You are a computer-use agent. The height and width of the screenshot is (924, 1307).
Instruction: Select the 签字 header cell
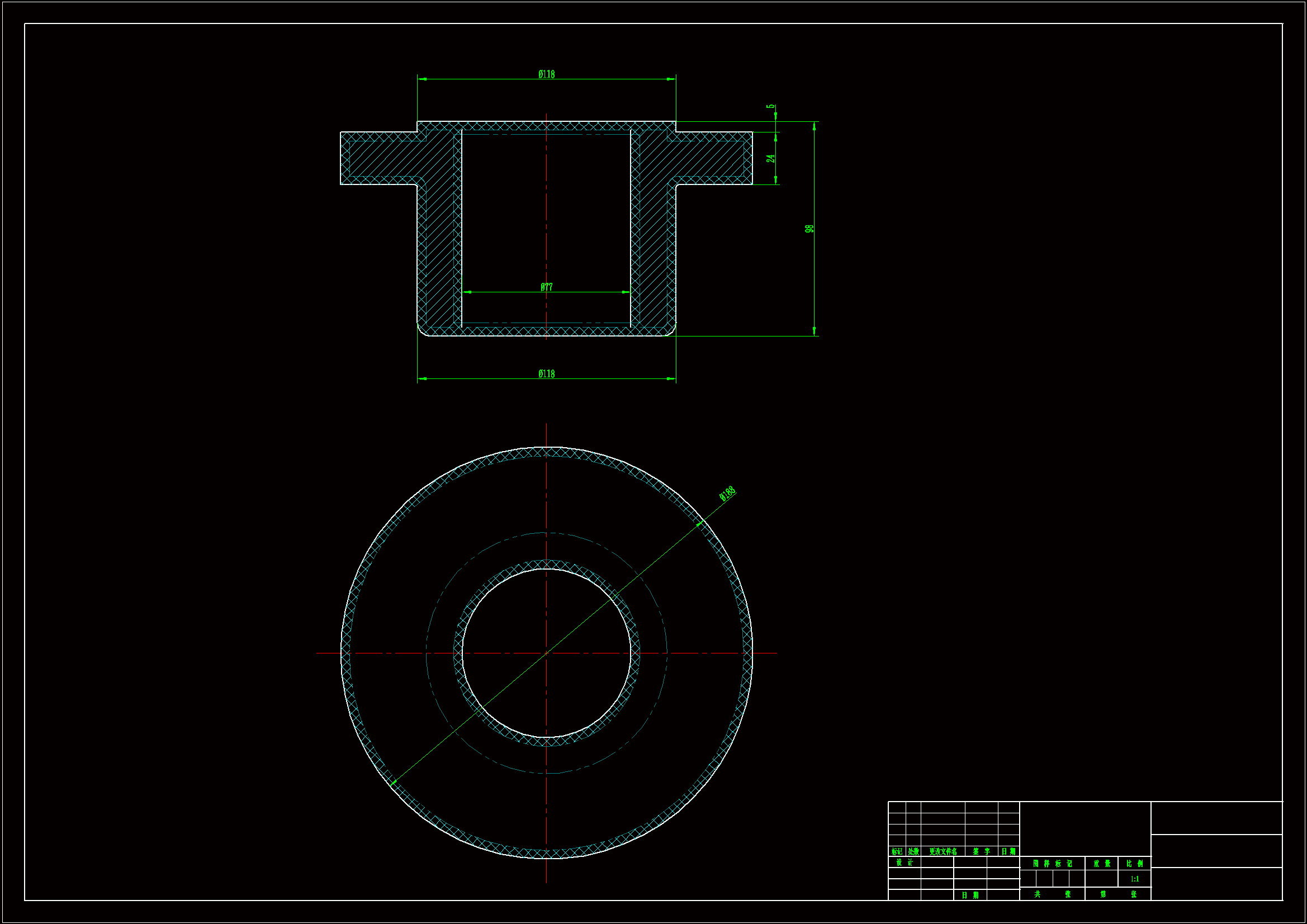981,852
